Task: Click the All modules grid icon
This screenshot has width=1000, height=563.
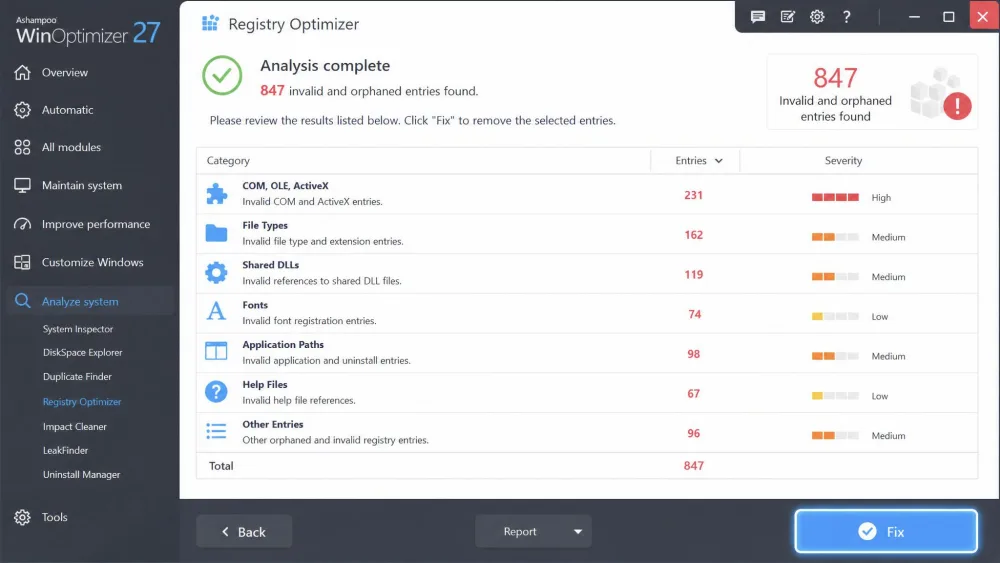Action: [x=22, y=147]
